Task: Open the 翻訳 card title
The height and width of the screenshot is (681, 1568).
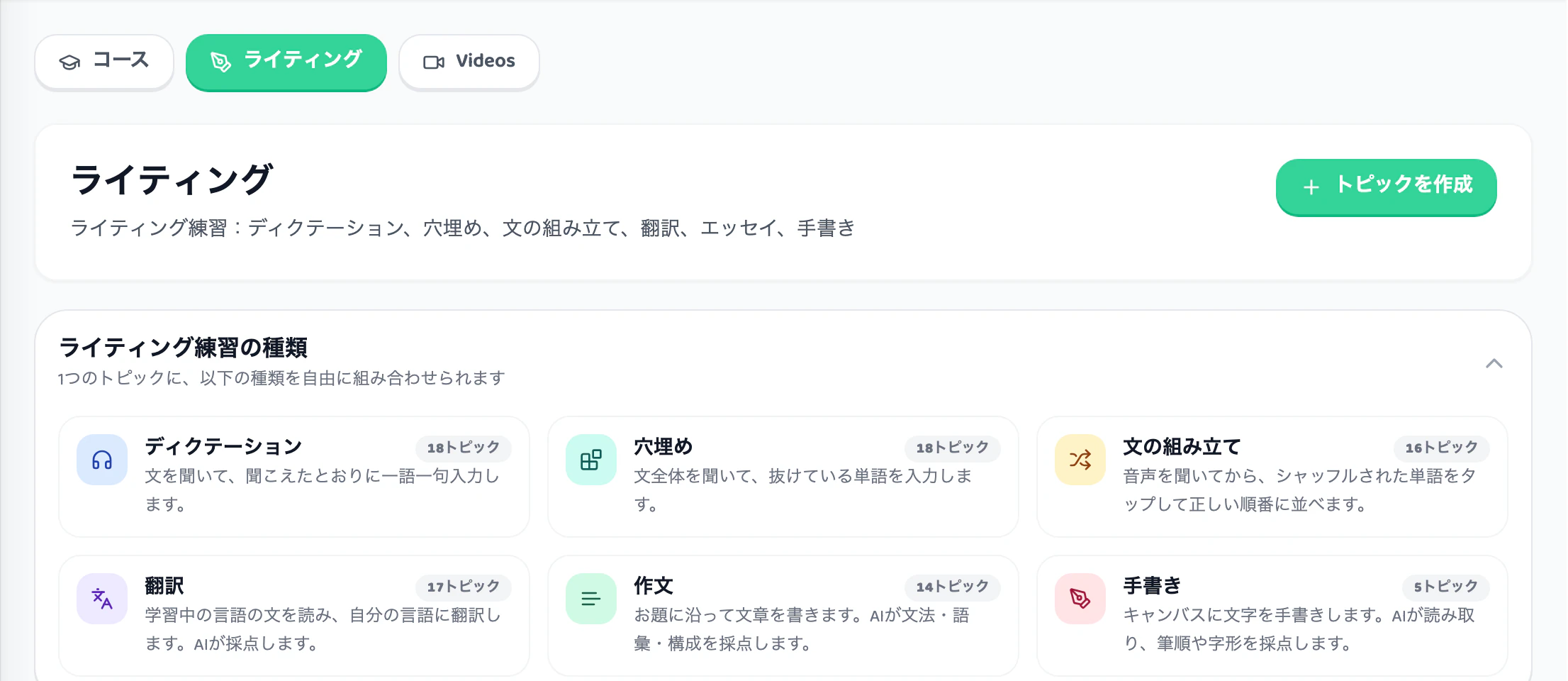Action: [164, 586]
